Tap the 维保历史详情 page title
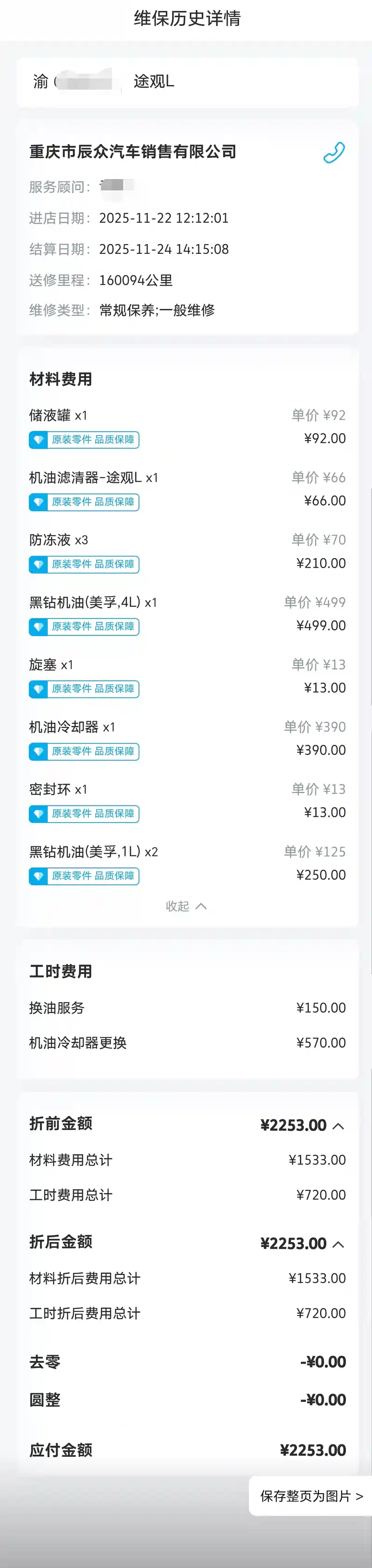The image size is (372, 1568). [x=187, y=18]
